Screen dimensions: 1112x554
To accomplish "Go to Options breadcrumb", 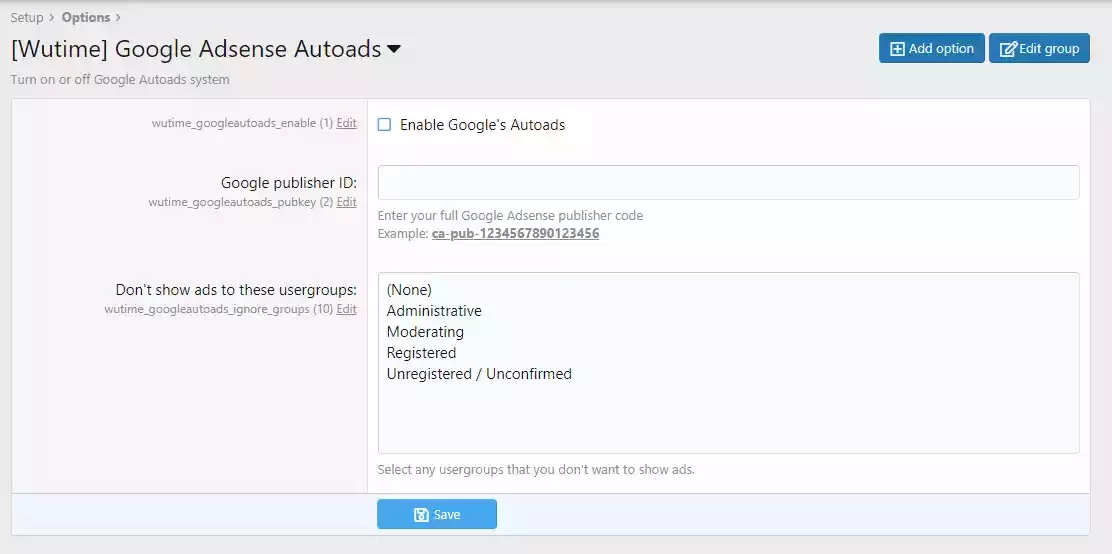I will tap(86, 17).
